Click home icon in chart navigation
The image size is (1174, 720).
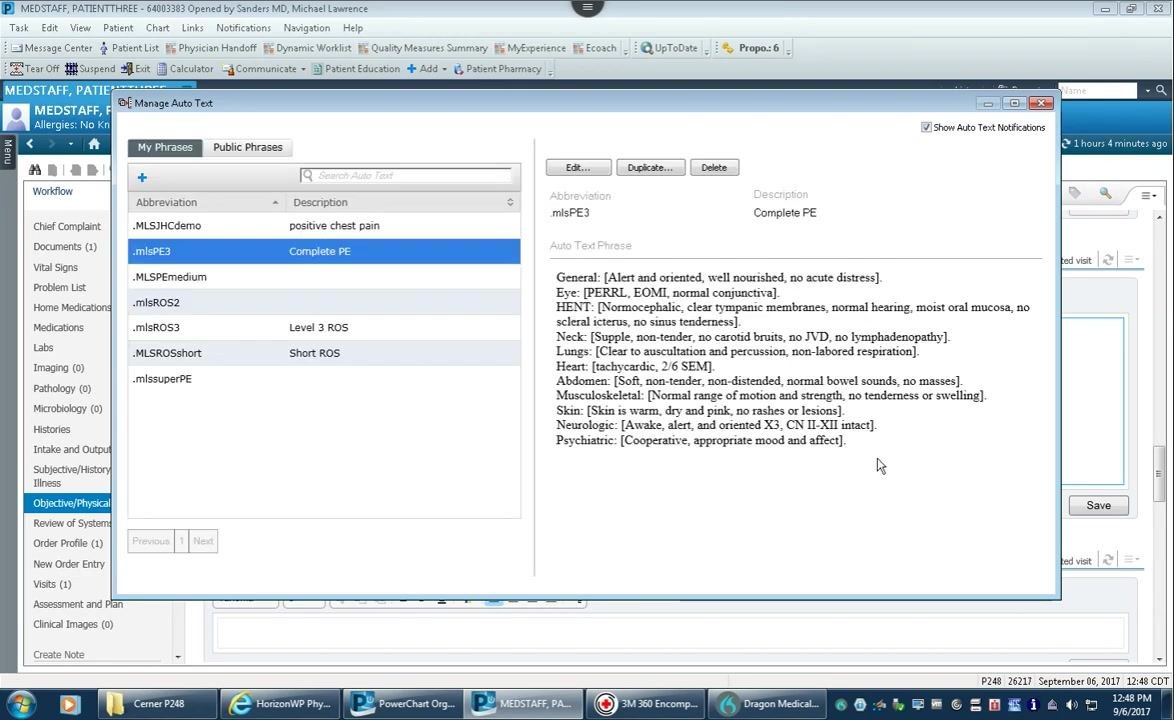click(94, 144)
